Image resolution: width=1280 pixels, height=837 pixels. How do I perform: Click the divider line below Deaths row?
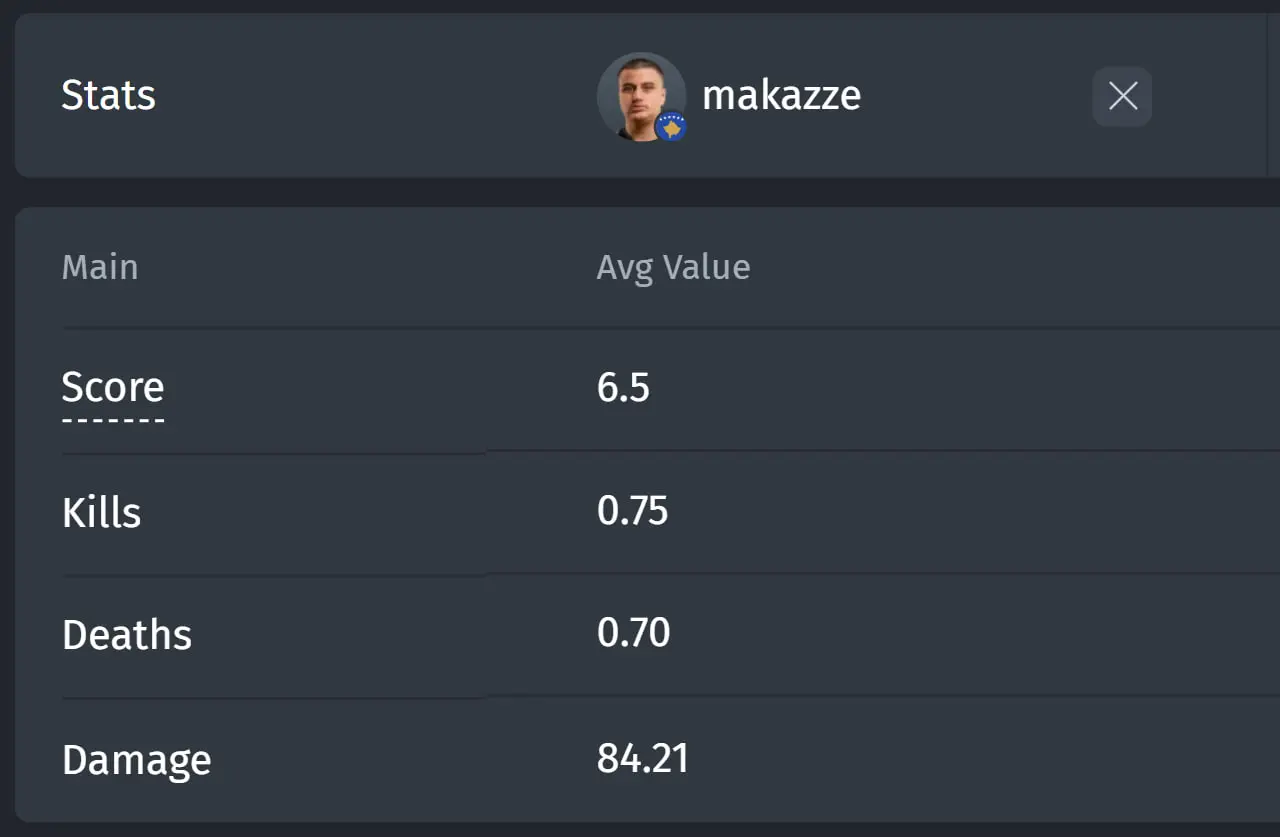point(671,697)
